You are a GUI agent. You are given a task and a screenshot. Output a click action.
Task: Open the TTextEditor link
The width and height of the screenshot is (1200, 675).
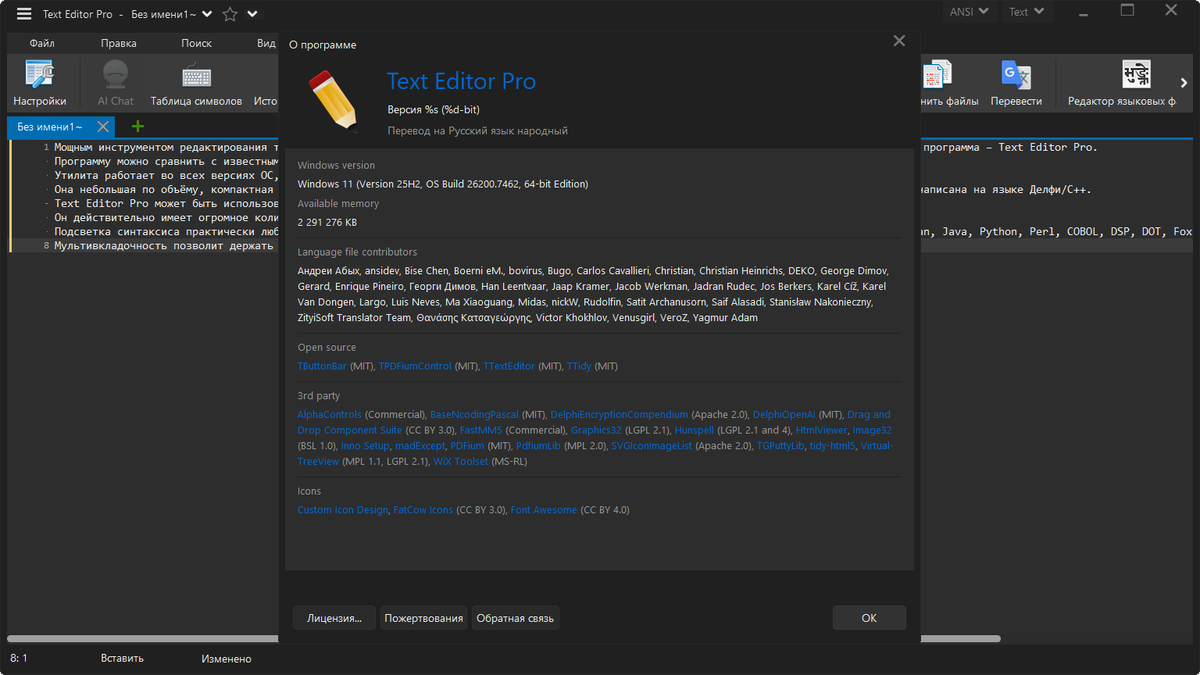509,366
